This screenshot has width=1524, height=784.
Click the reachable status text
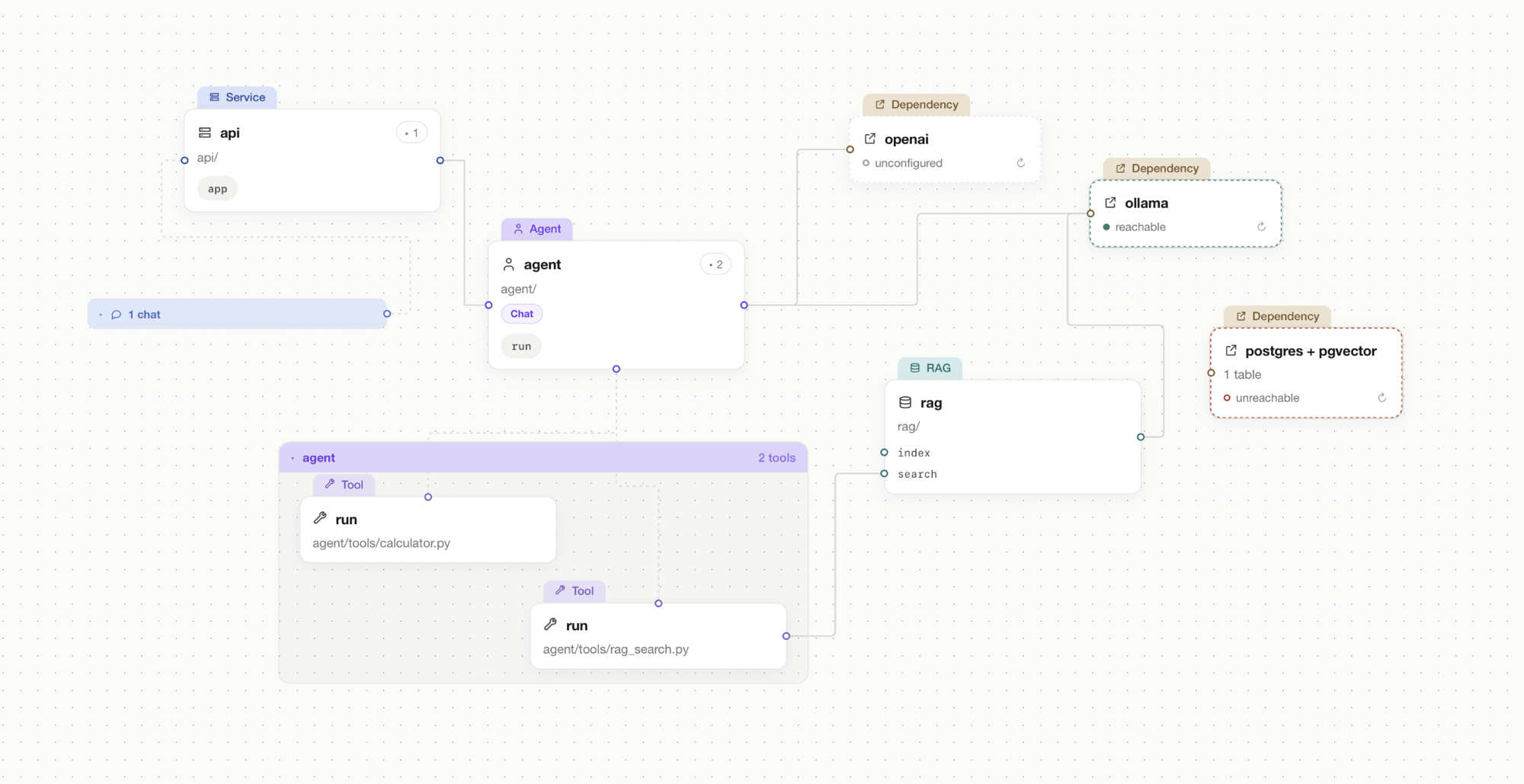1140,227
